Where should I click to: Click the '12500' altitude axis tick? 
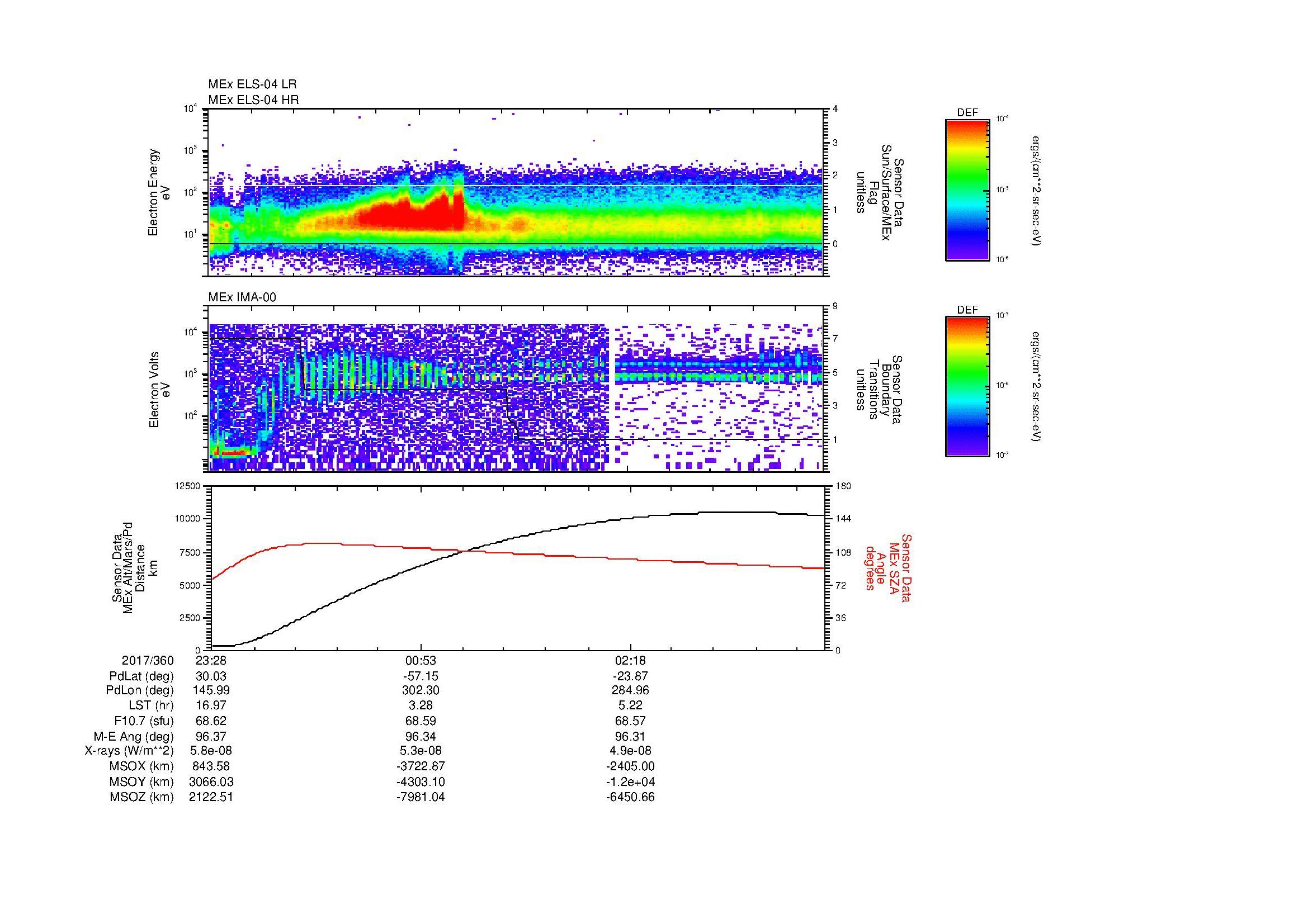pyautogui.click(x=188, y=486)
